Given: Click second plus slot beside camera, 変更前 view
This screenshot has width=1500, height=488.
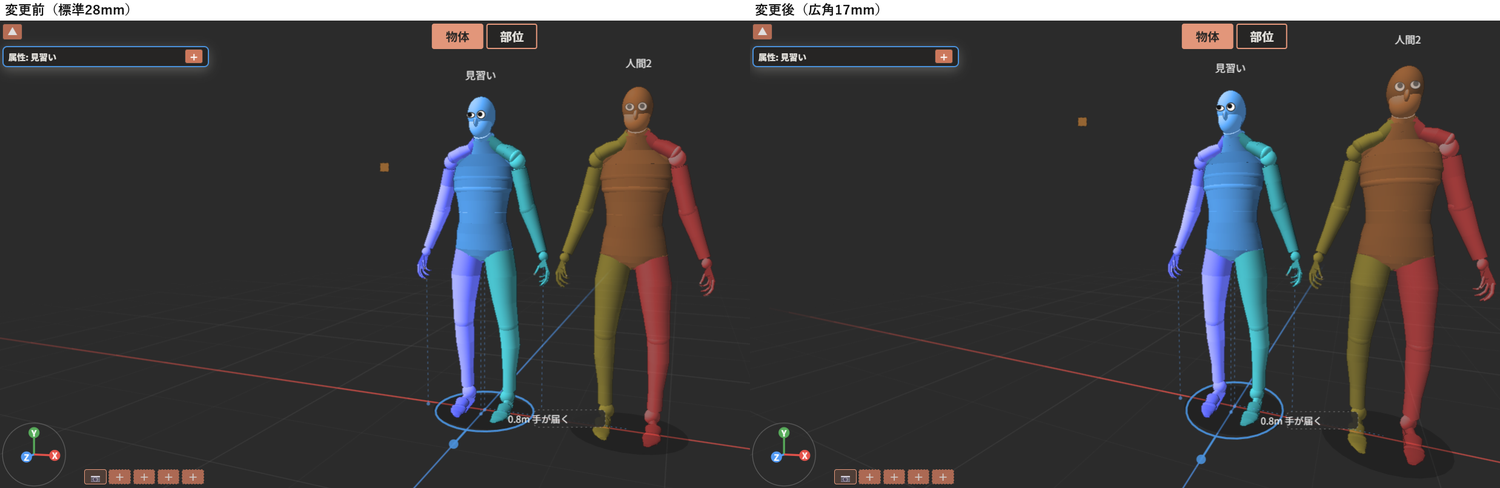Looking at the screenshot, I should pyautogui.click(x=144, y=477).
